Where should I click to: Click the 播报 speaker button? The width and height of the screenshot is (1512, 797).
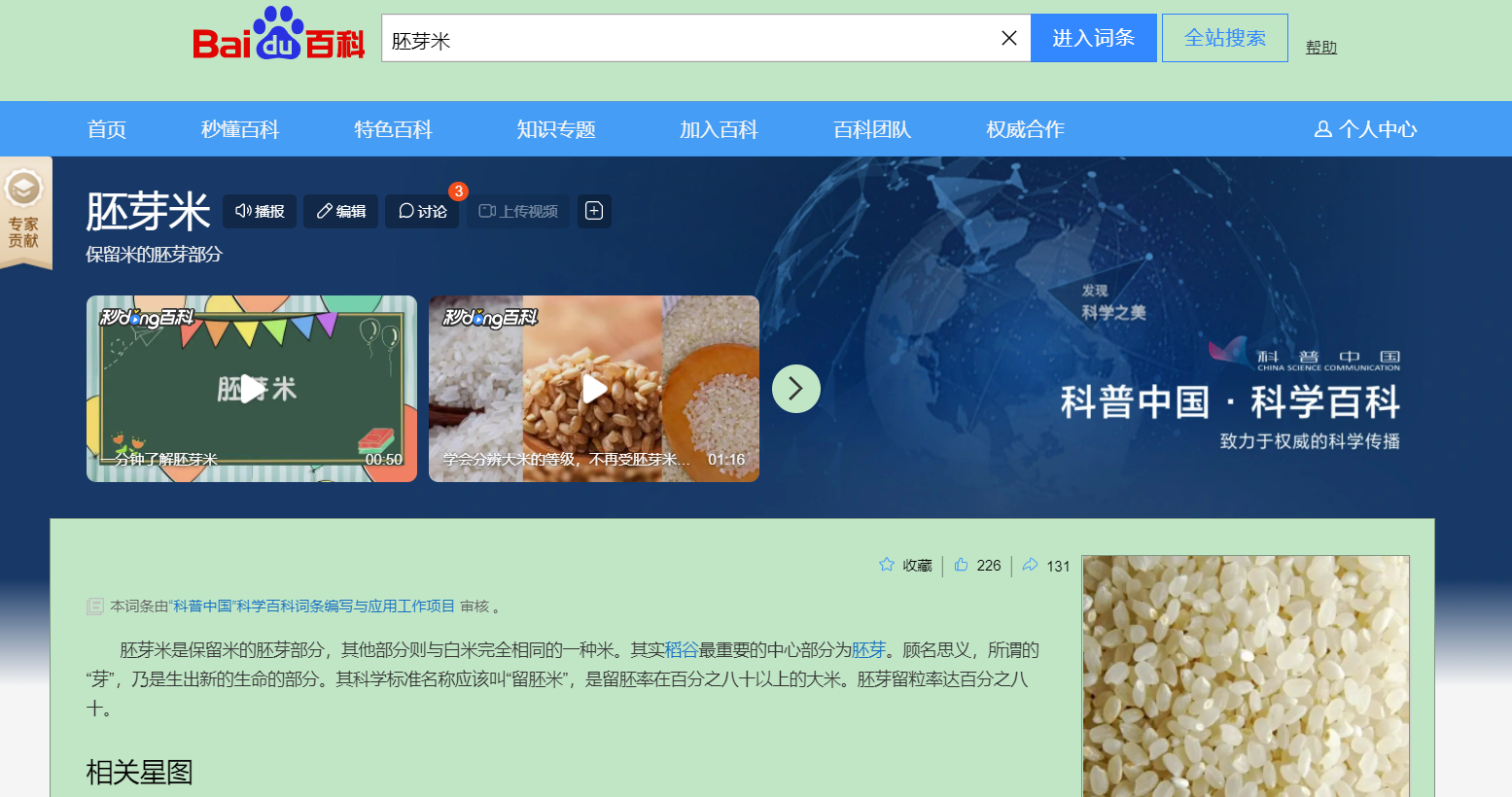(260, 211)
